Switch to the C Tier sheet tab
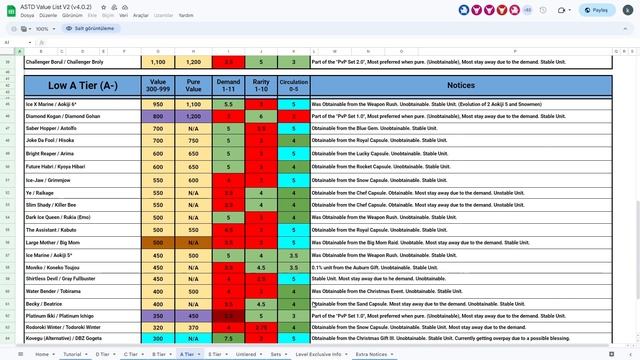The width and height of the screenshot is (640, 360). pyautogui.click(x=131, y=354)
